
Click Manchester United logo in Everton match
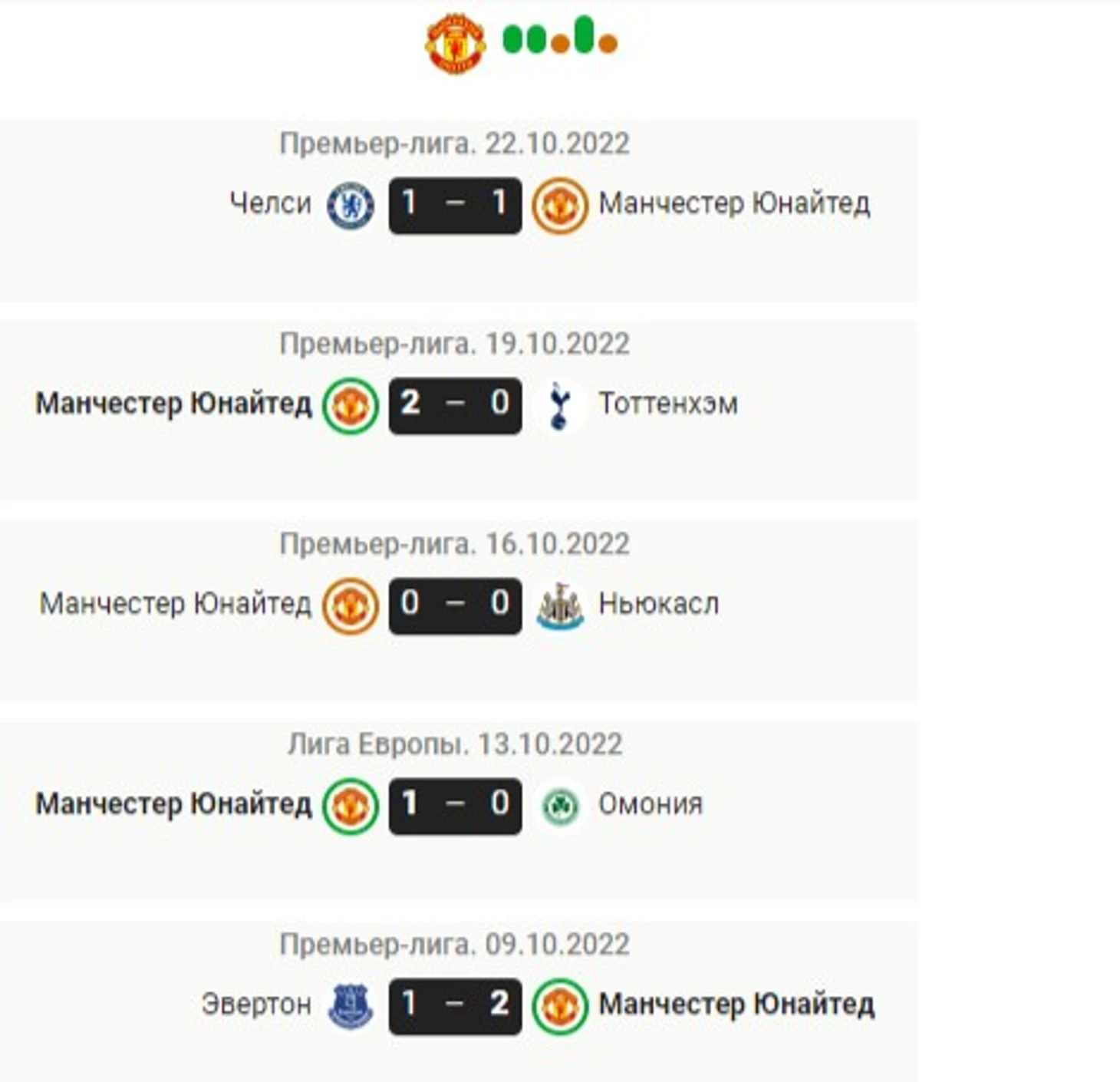point(560,1006)
